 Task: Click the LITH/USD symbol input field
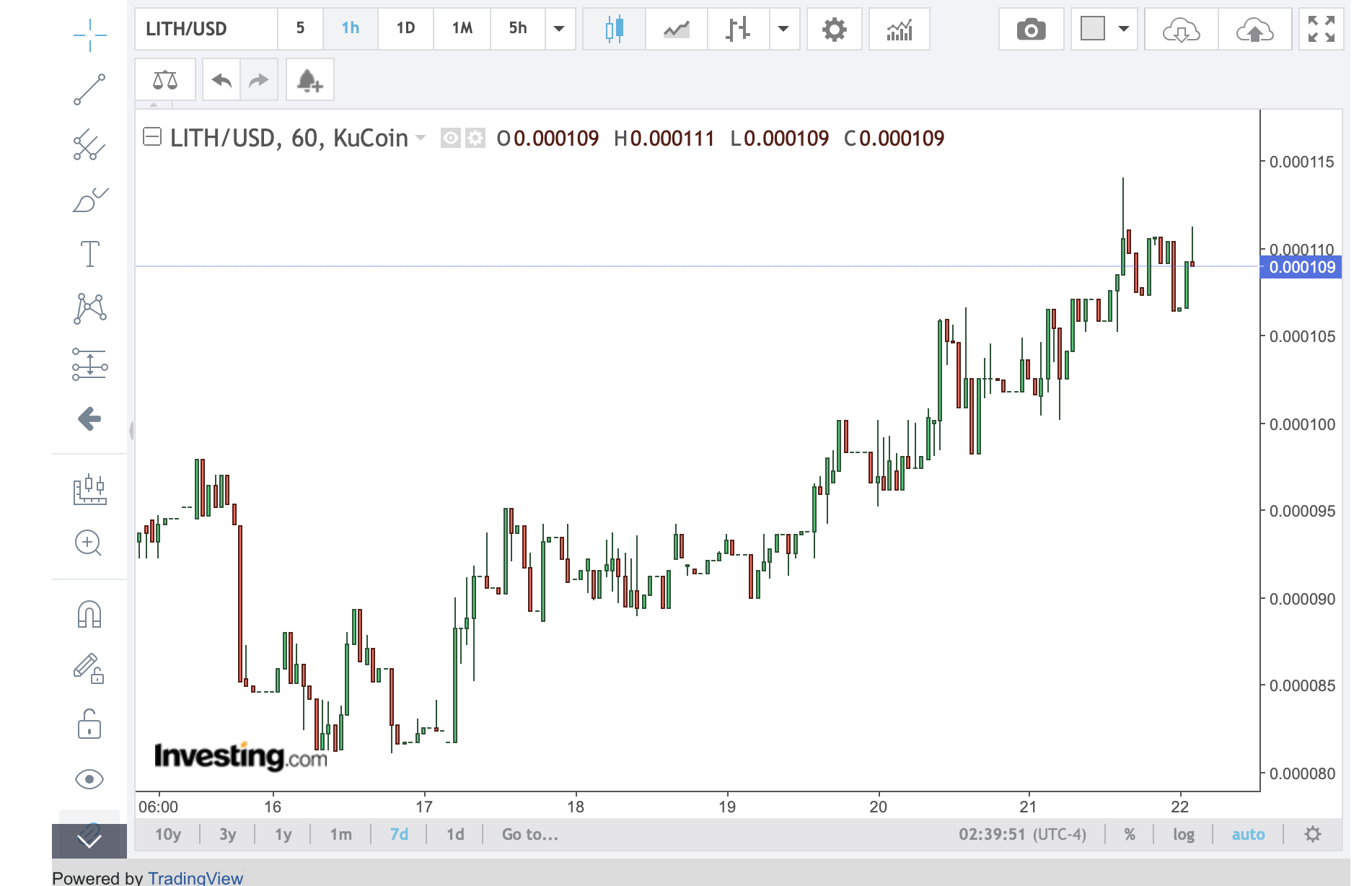pos(206,29)
